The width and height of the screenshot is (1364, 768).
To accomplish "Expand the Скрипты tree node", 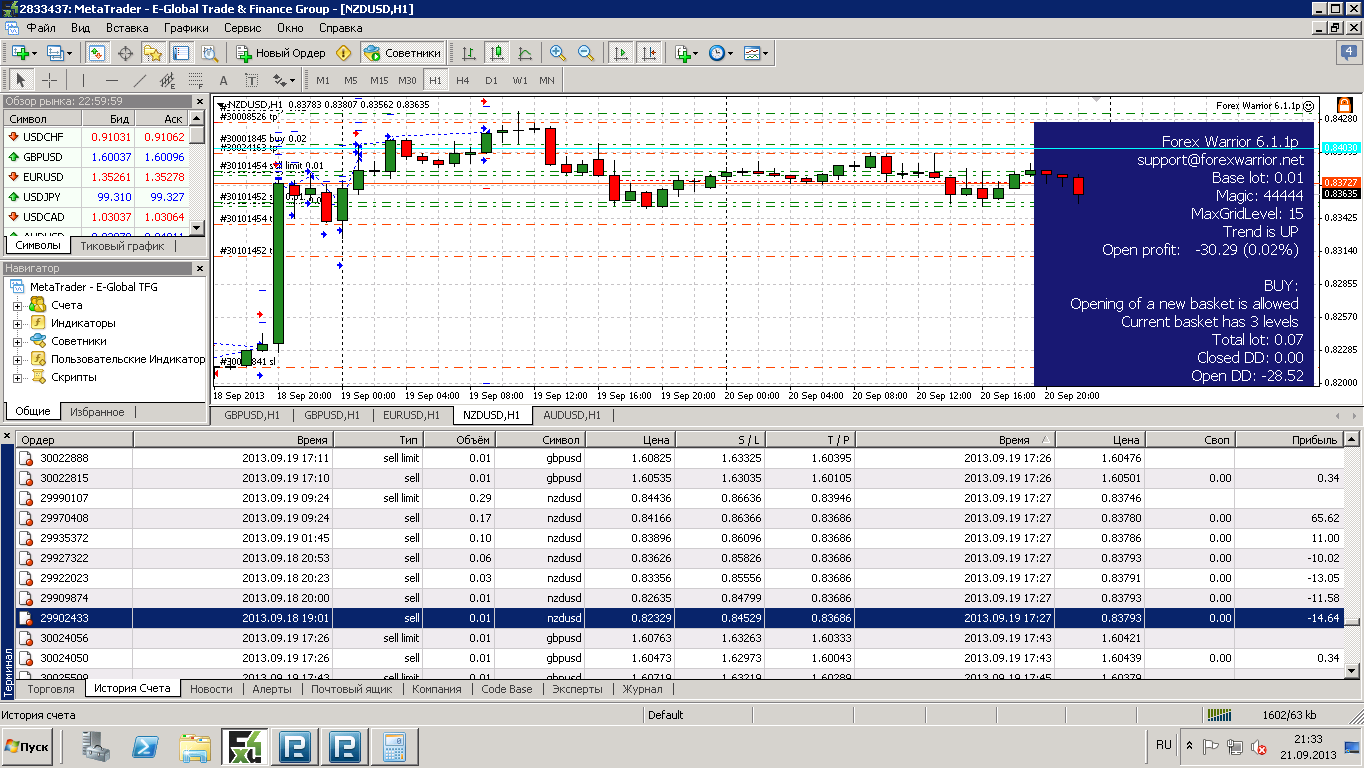I will pyautogui.click(x=17, y=377).
